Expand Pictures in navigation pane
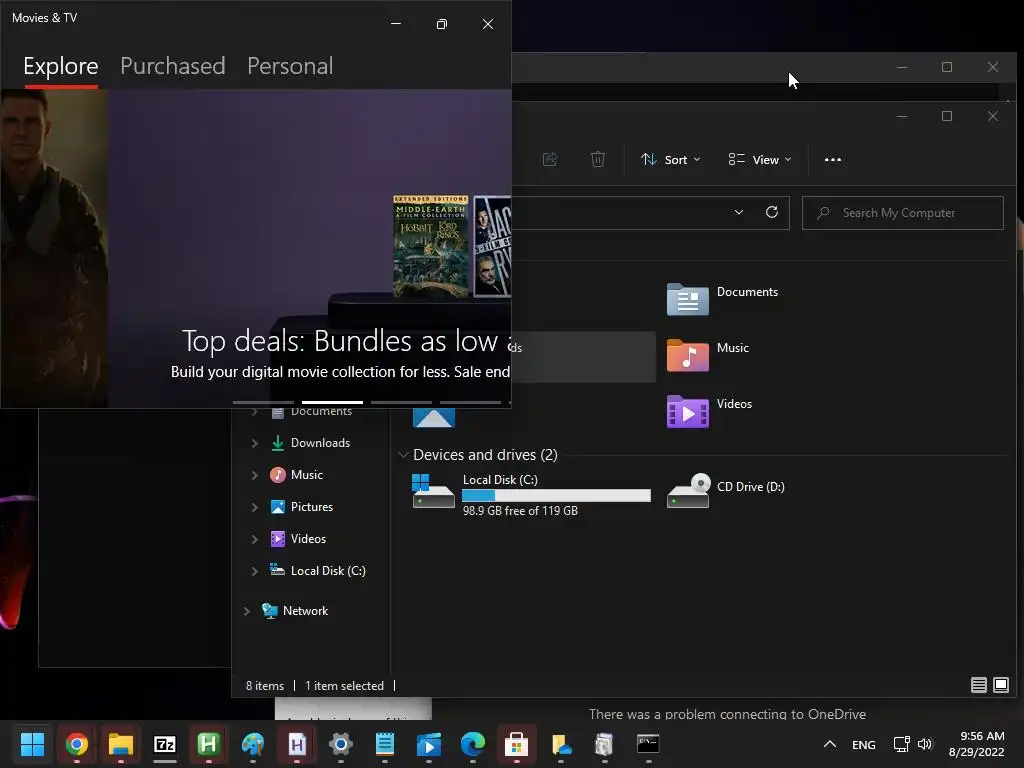1024x768 pixels. tap(255, 507)
